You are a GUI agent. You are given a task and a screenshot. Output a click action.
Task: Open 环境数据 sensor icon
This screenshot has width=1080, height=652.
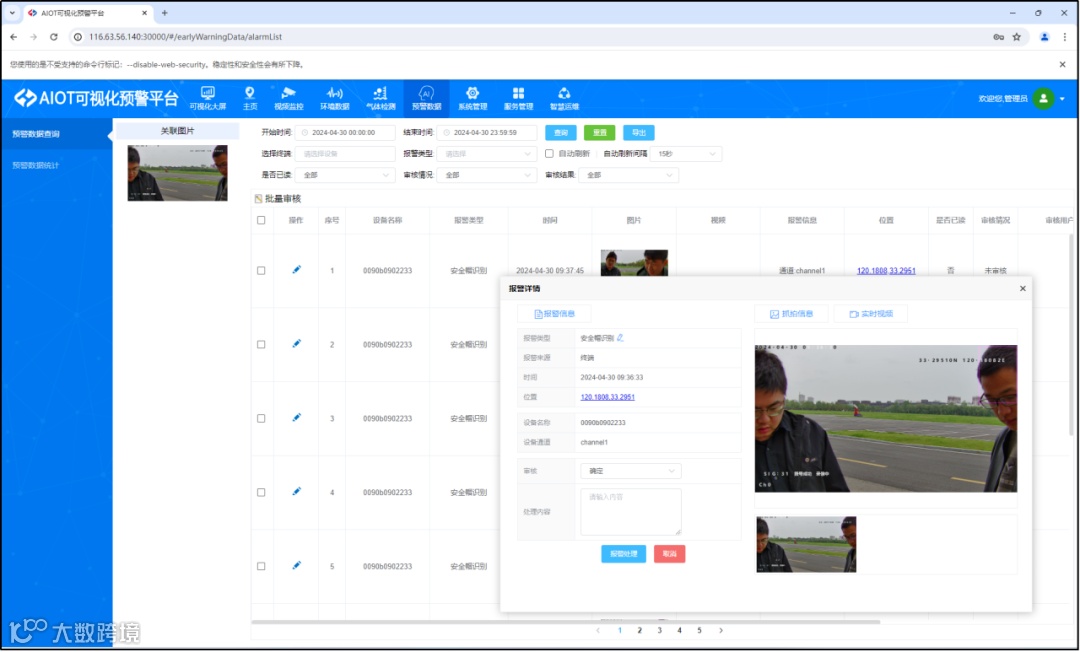click(335, 98)
